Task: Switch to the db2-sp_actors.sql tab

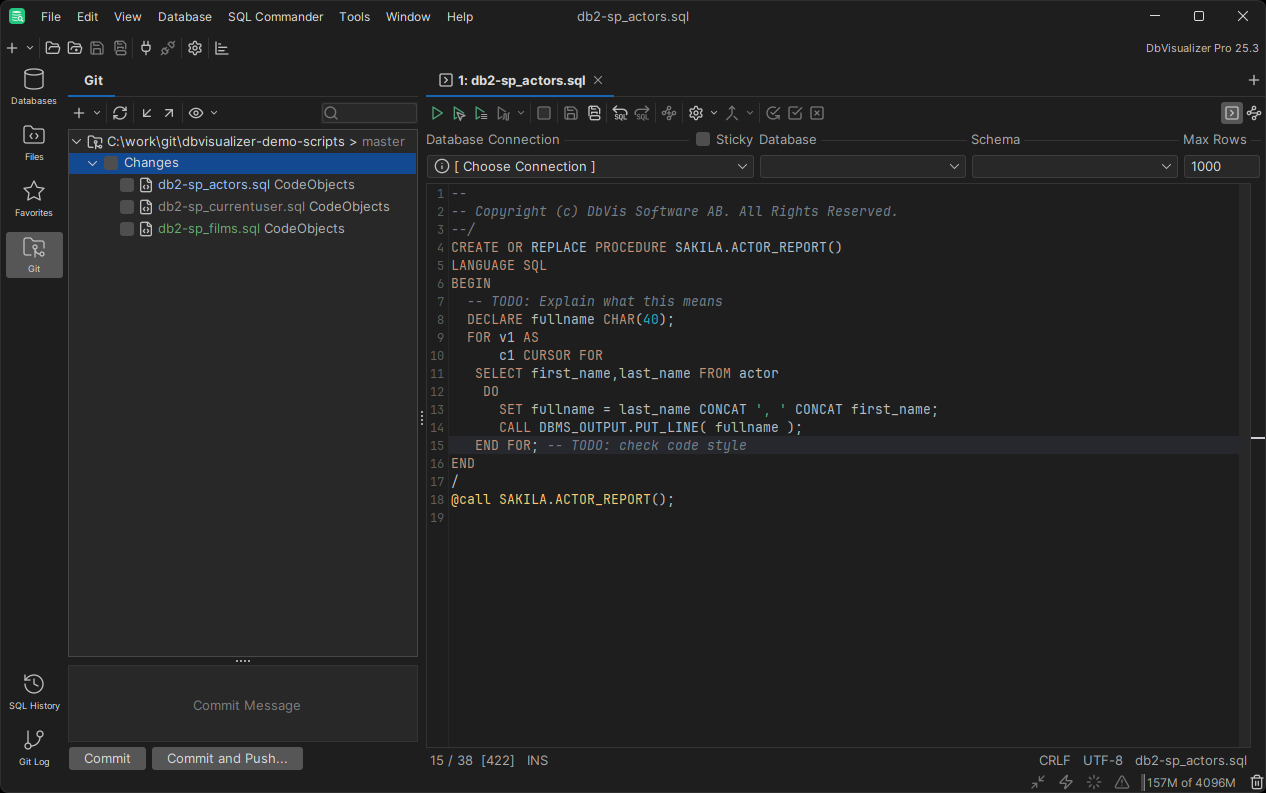Action: point(519,80)
